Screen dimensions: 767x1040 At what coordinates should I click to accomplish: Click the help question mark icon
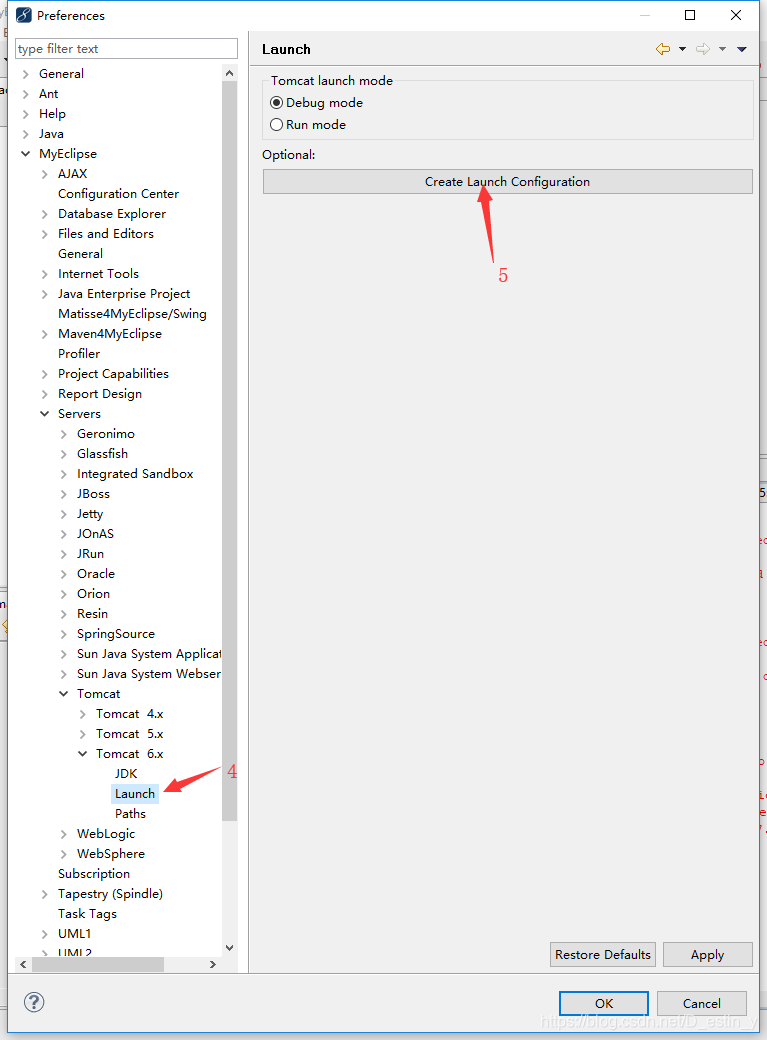(34, 1002)
